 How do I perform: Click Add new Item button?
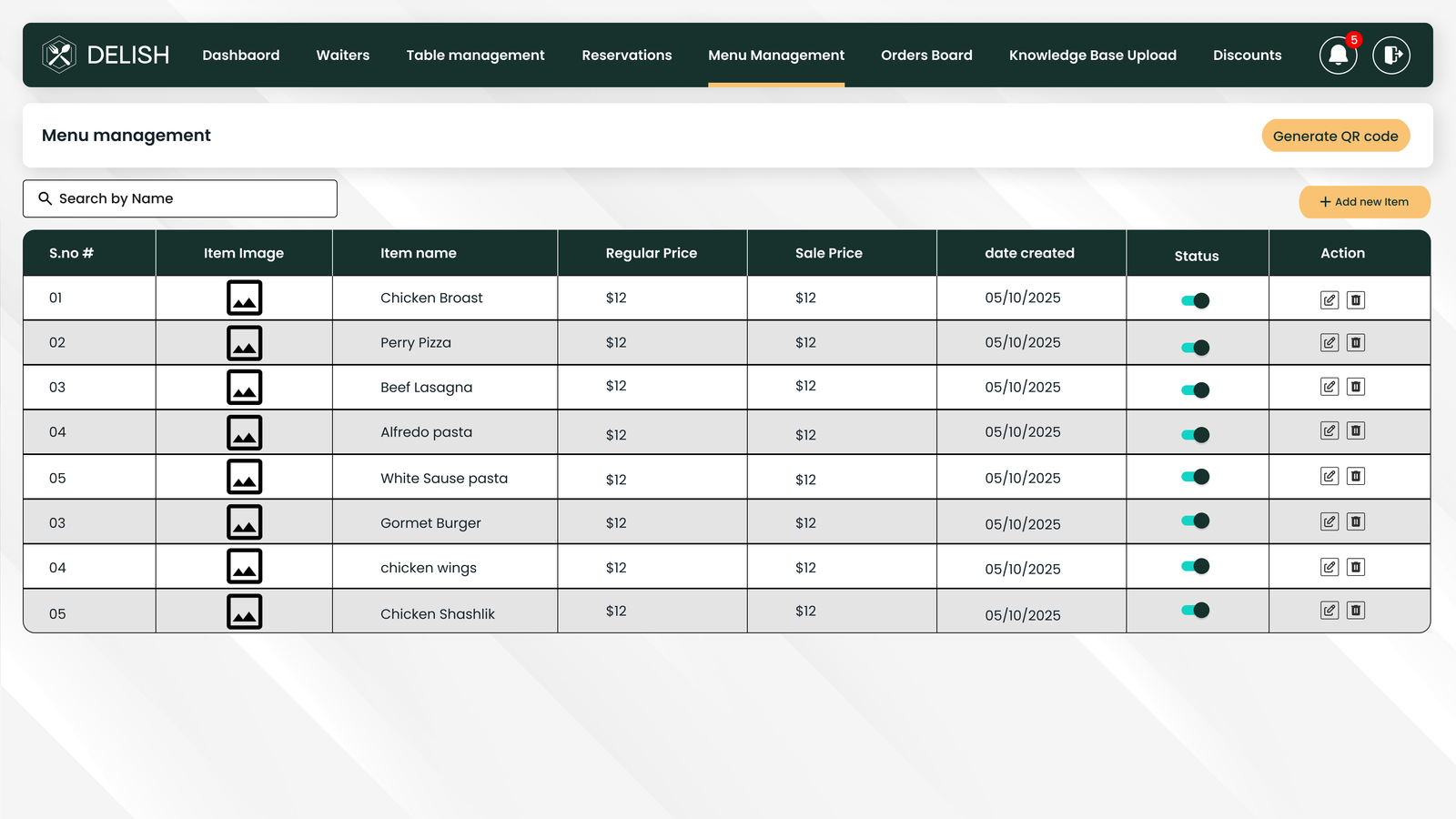click(x=1364, y=202)
